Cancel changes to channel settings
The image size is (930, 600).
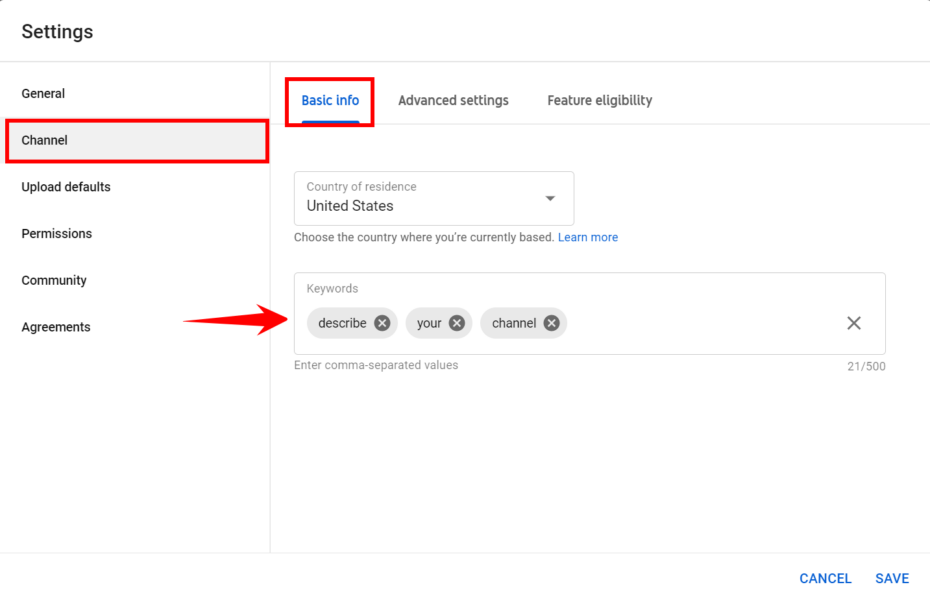[825, 578]
